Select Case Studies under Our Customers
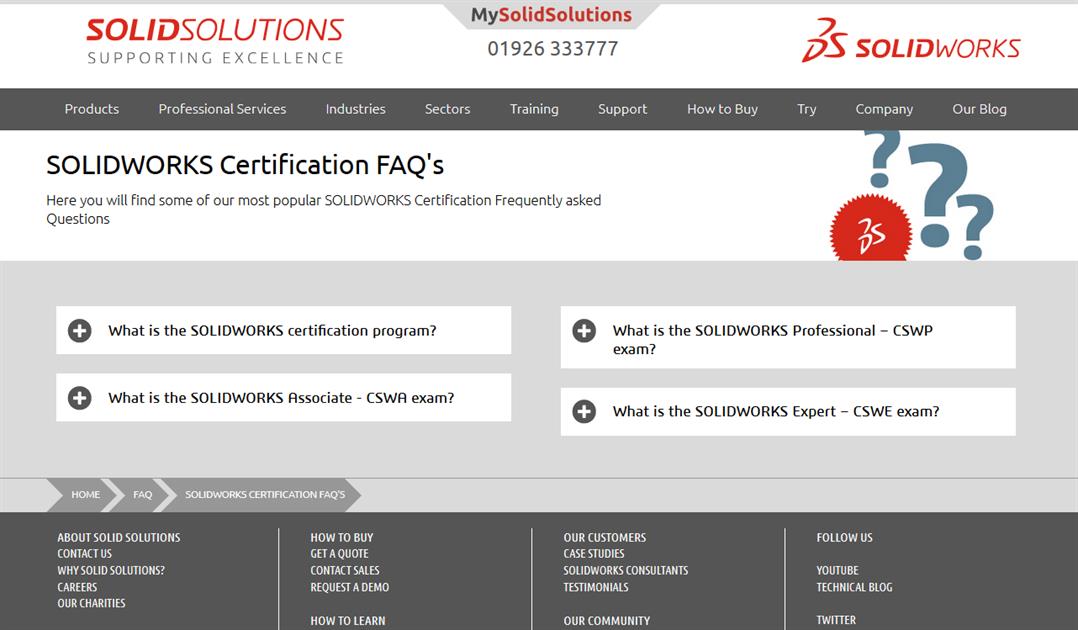This screenshot has height=630, width=1078. coord(595,553)
